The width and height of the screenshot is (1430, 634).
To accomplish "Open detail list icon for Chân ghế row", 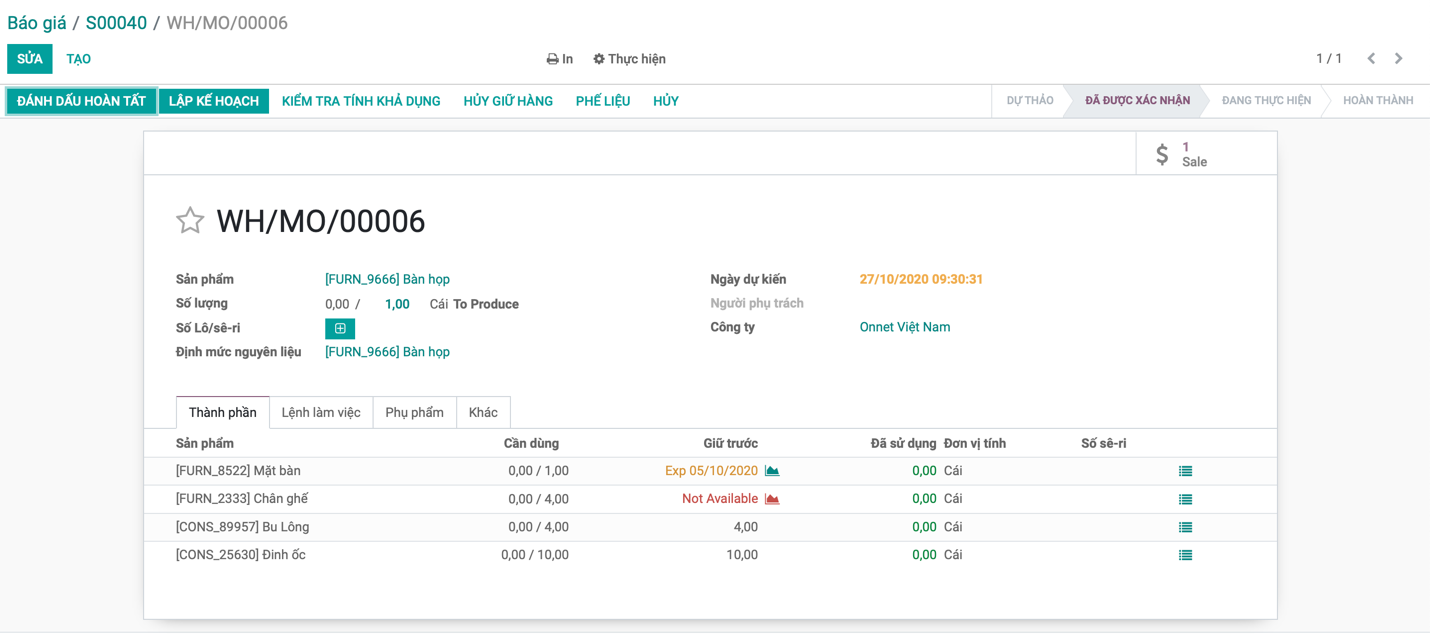I will click(1185, 499).
